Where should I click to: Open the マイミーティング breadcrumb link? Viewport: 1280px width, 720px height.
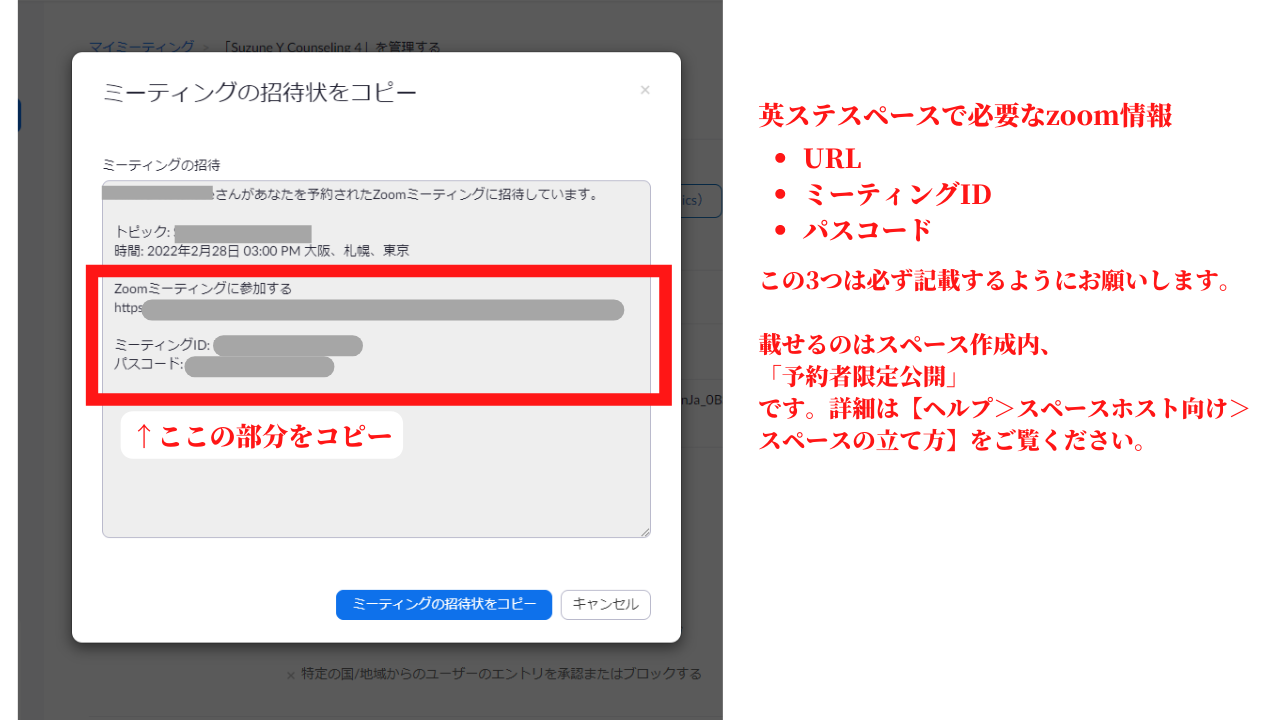pyautogui.click(x=141, y=47)
